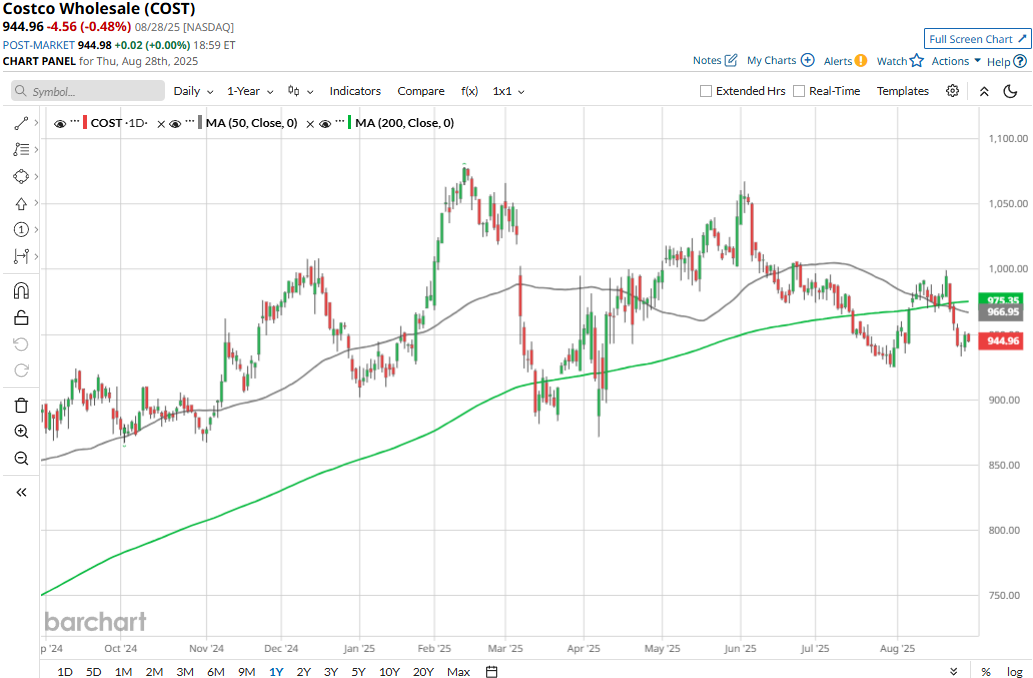
Task: Open Alerts warning icon
Action: point(860,61)
